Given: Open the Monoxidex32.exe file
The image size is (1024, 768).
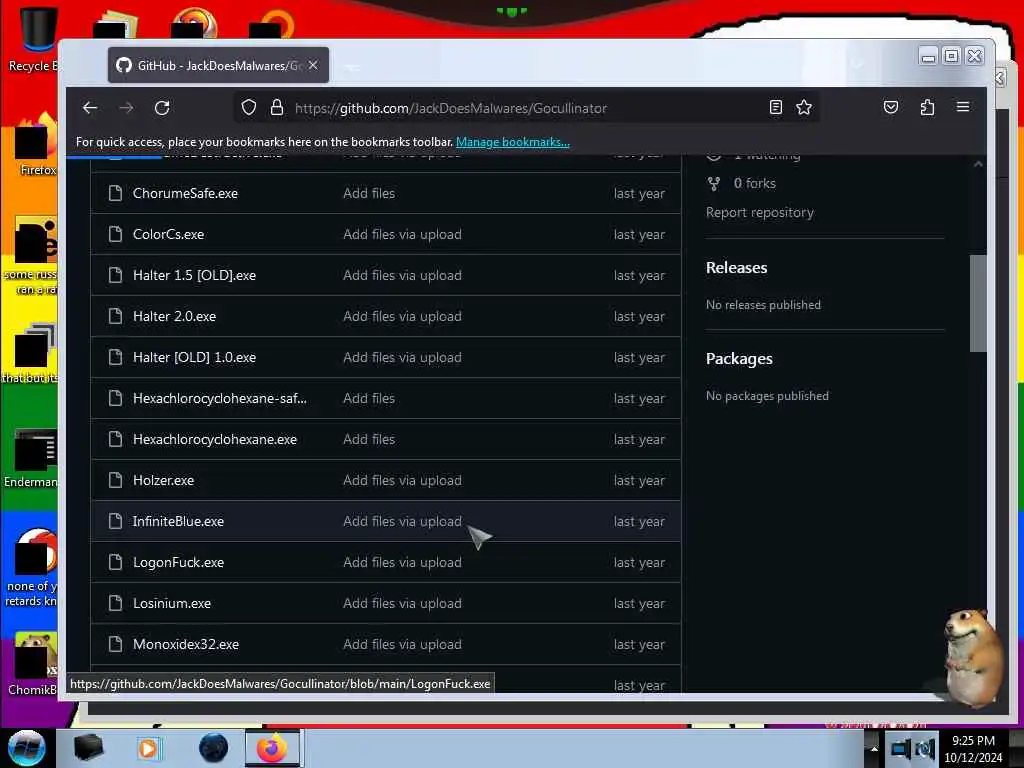Looking at the screenshot, I should click(x=186, y=644).
